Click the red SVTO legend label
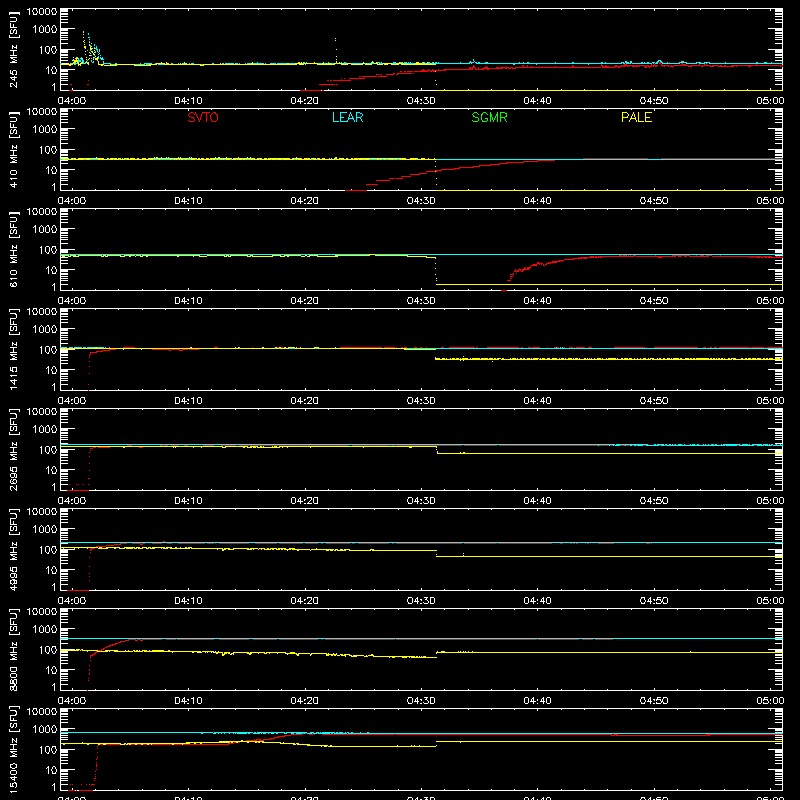This screenshot has height=800, width=800. point(203,117)
